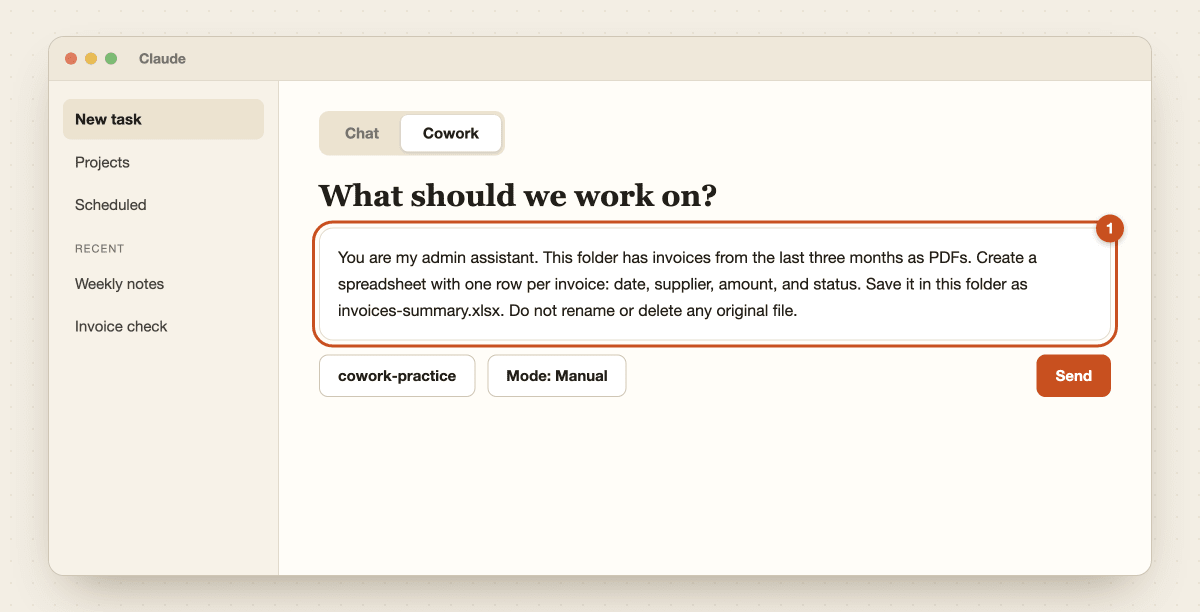Viewport: 1200px width, 612px height.
Task: Maximize window using the green dot
Action: tap(111, 59)
